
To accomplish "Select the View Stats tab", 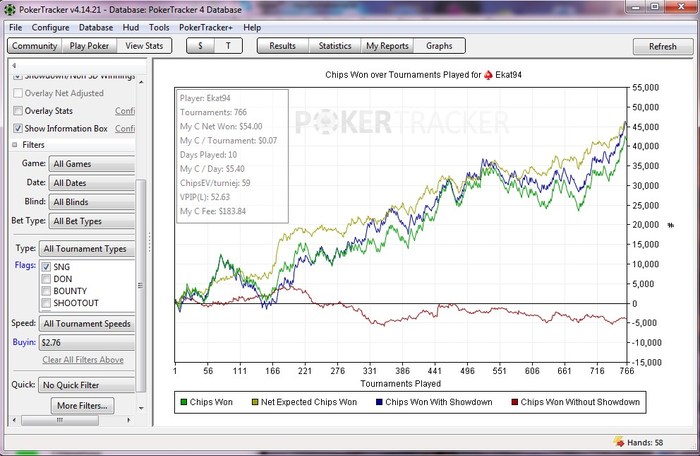I will [x=144, y=46].
